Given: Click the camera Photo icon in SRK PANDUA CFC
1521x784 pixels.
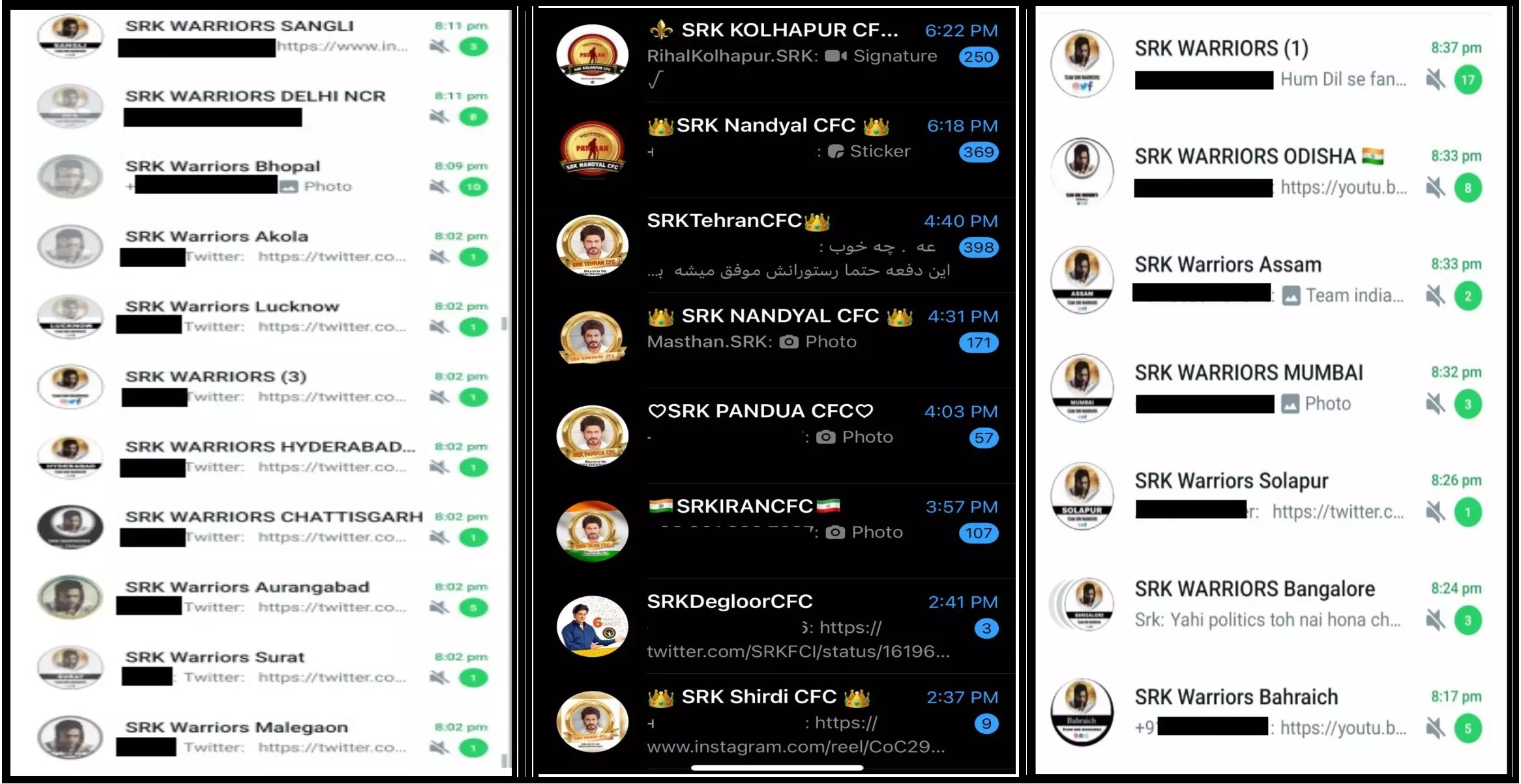Looking at the screenshot, I should pos(825,437).
